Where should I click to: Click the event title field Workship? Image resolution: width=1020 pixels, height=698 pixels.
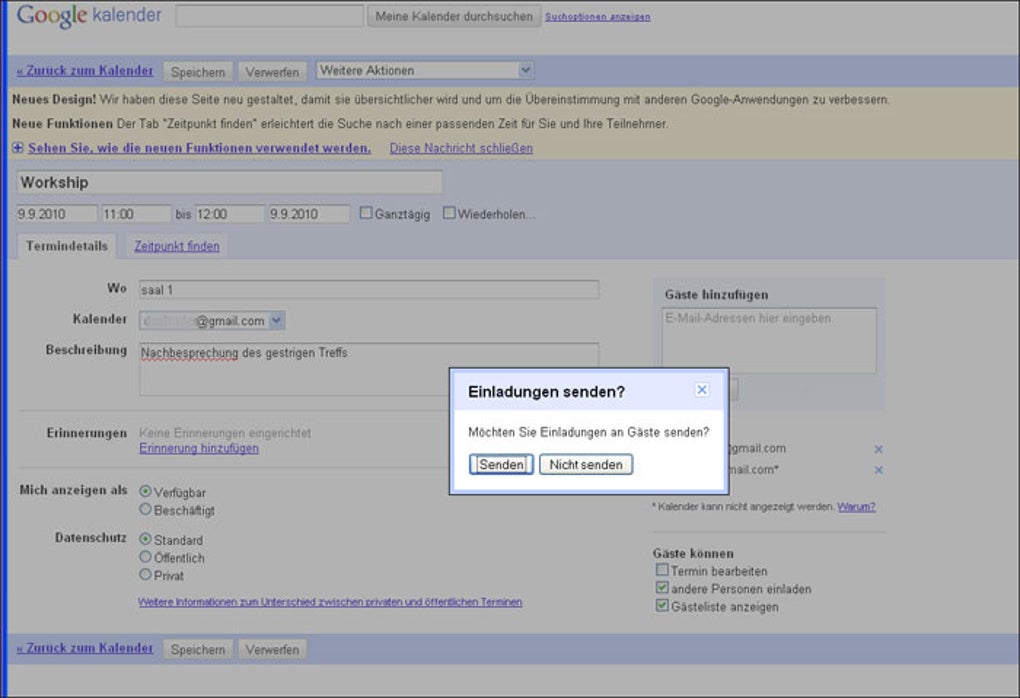(x=229, y=183)
